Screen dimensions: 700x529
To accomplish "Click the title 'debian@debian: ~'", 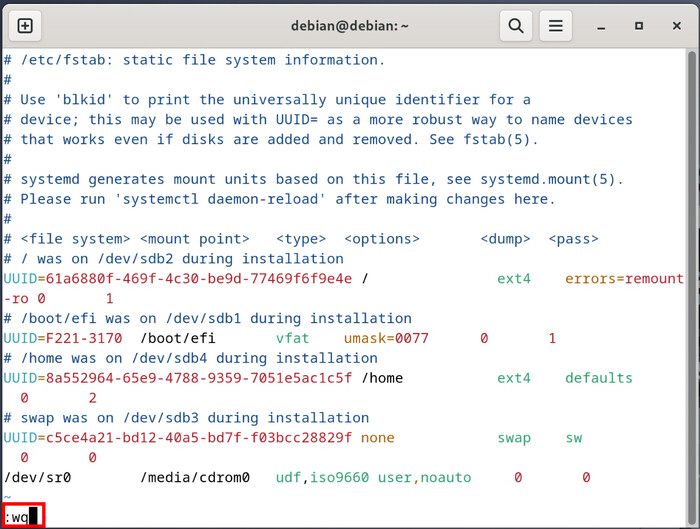I will 350,26.
